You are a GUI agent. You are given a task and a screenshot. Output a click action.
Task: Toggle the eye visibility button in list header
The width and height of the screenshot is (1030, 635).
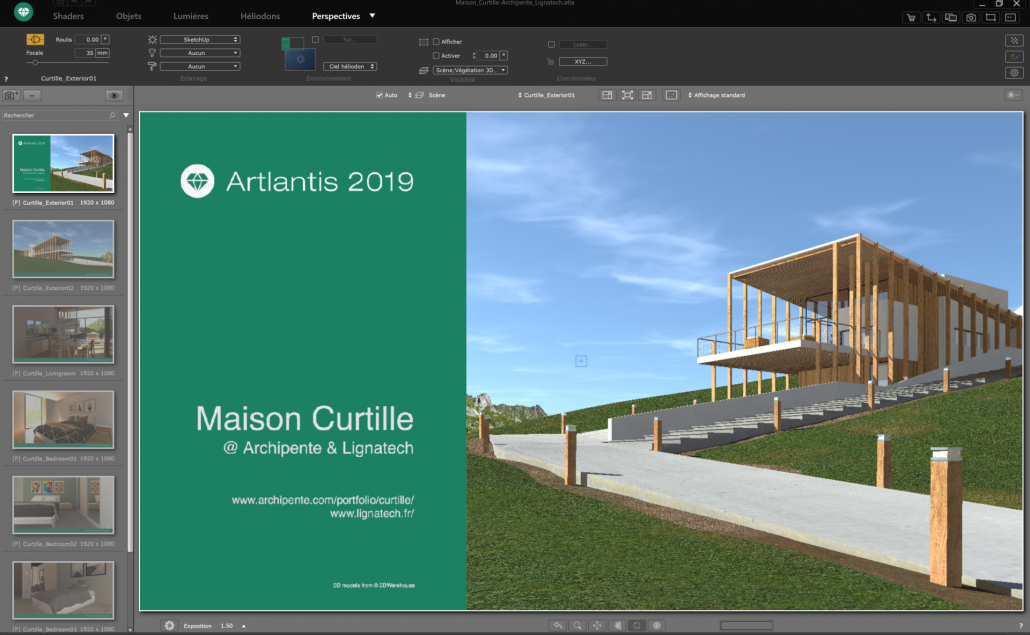click(114, 96)
